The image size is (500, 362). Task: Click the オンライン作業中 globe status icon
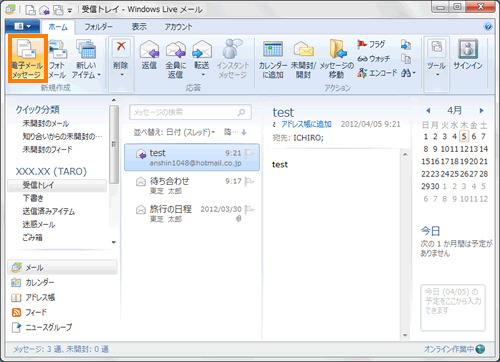click(x=480, y=349)
